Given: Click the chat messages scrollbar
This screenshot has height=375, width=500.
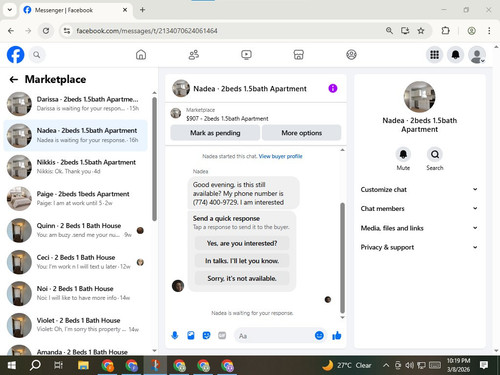Looking at the screenshot, I should coord(342,258).
